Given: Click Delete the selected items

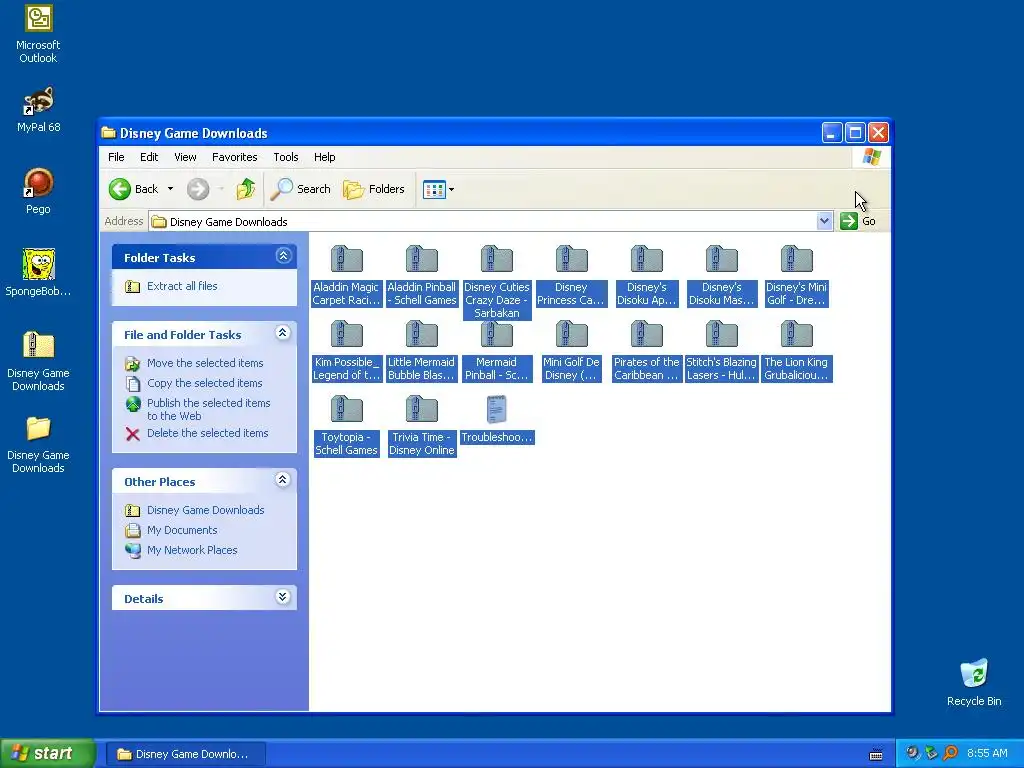Looking at the screenshot, I should [x=197, y=434].
